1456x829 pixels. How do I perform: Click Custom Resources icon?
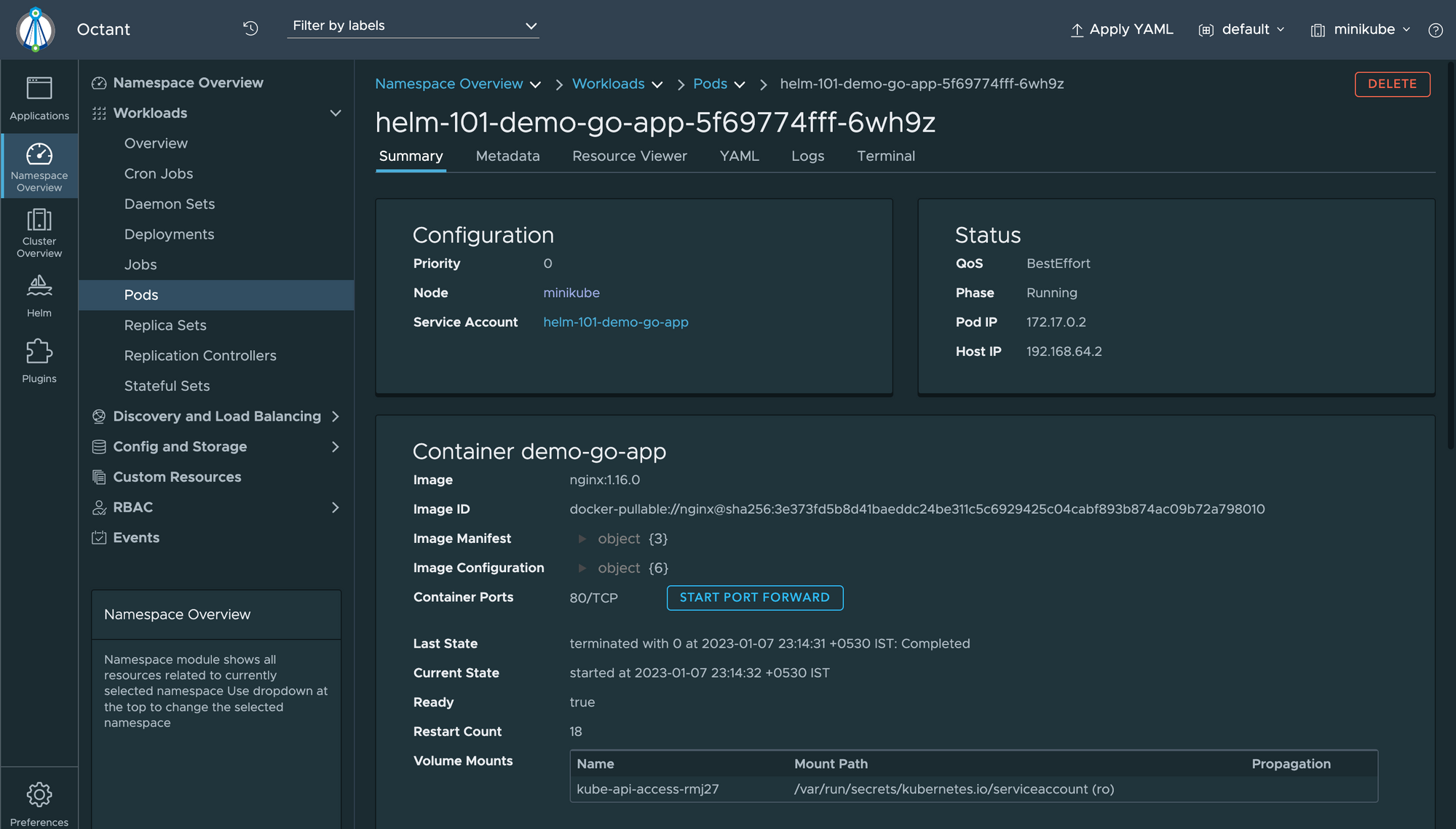pyautogui.click(x=99, y=477)
